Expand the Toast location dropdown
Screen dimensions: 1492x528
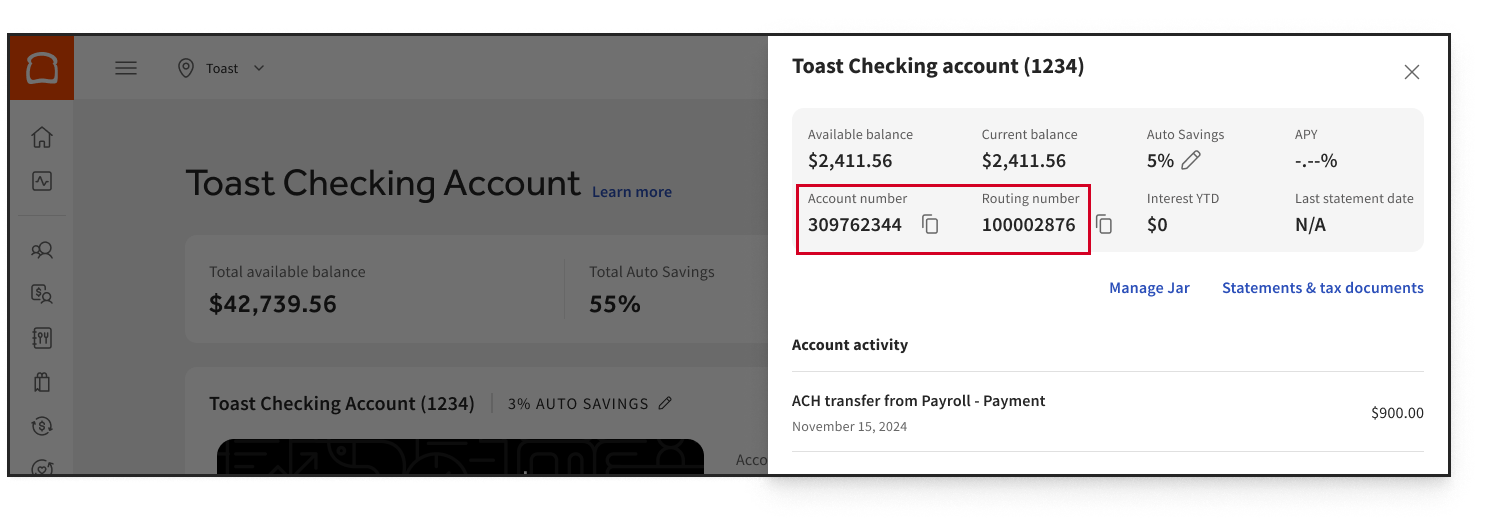[x=259, y=68]
